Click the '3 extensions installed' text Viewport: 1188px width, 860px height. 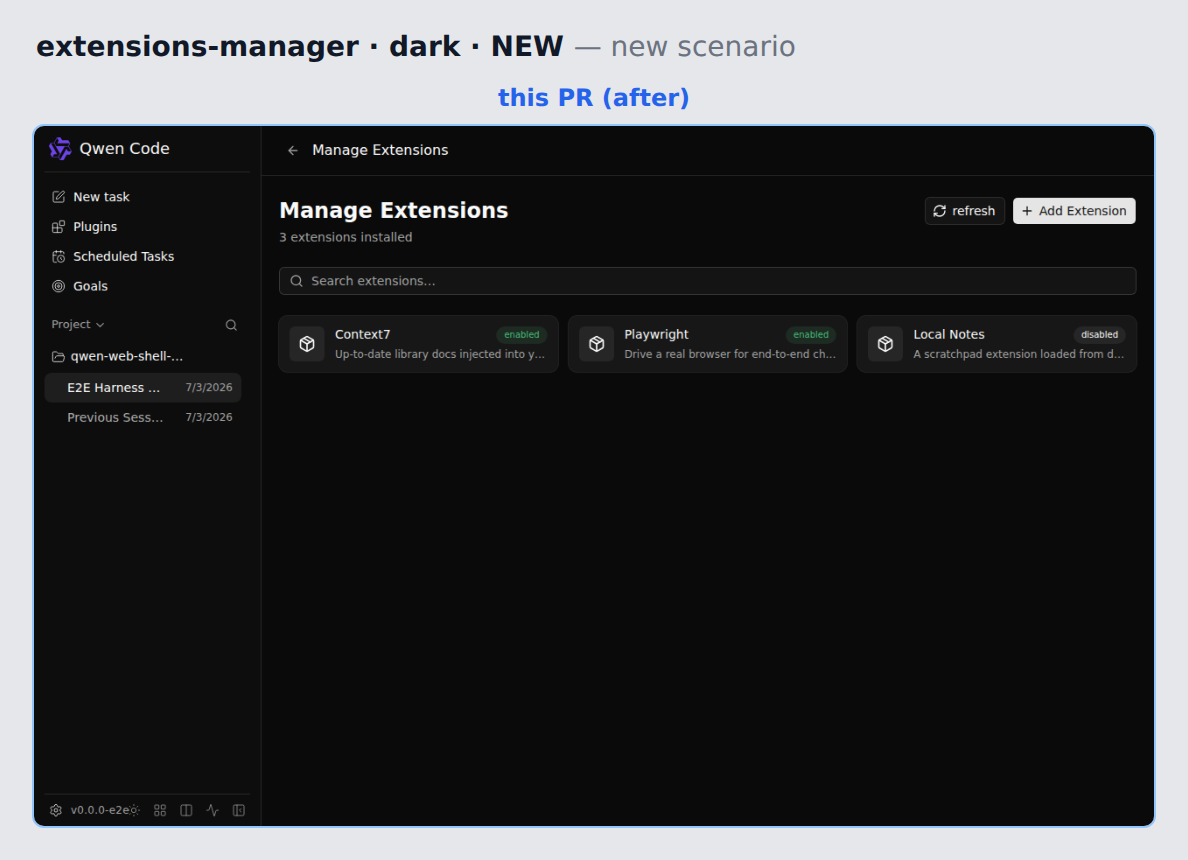point(345,237)
